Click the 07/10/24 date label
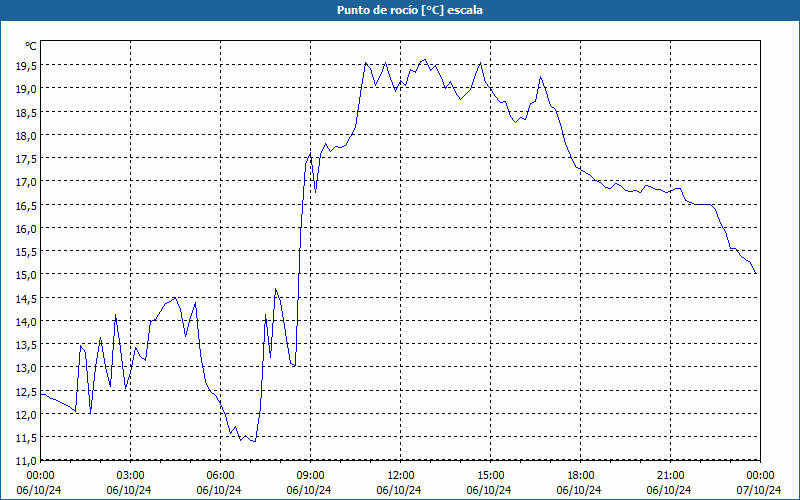Screen dimensions: 800x500 [x=758, y=490]
